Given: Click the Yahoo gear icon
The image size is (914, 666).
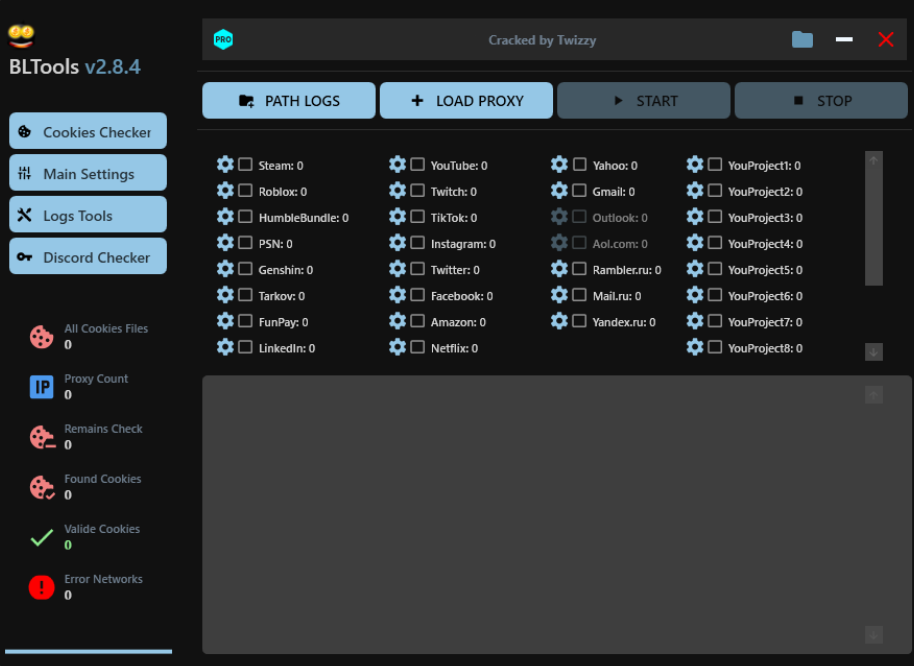Looking at the screenshot, I should pos(559,164).
